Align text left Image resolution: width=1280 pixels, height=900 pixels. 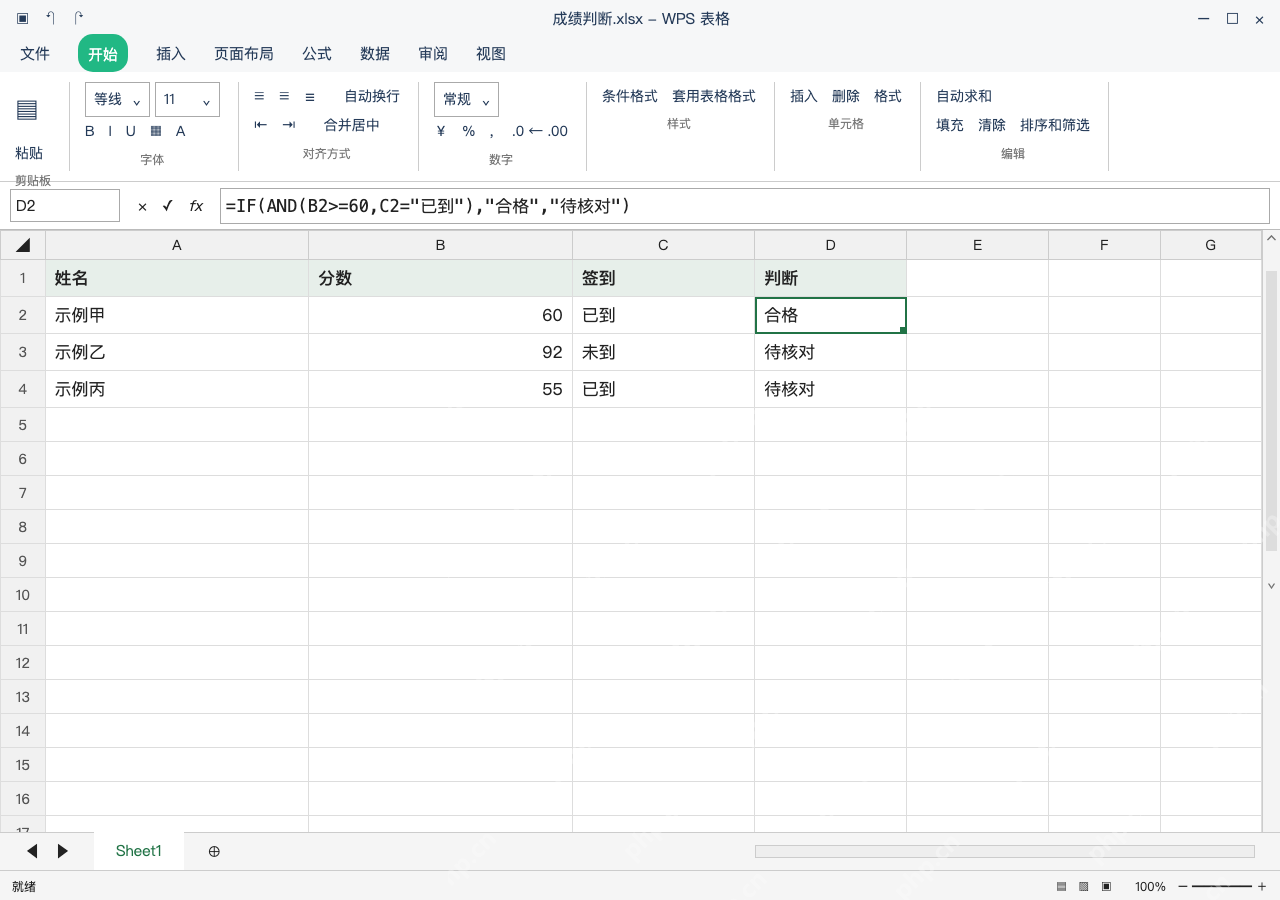259,96
